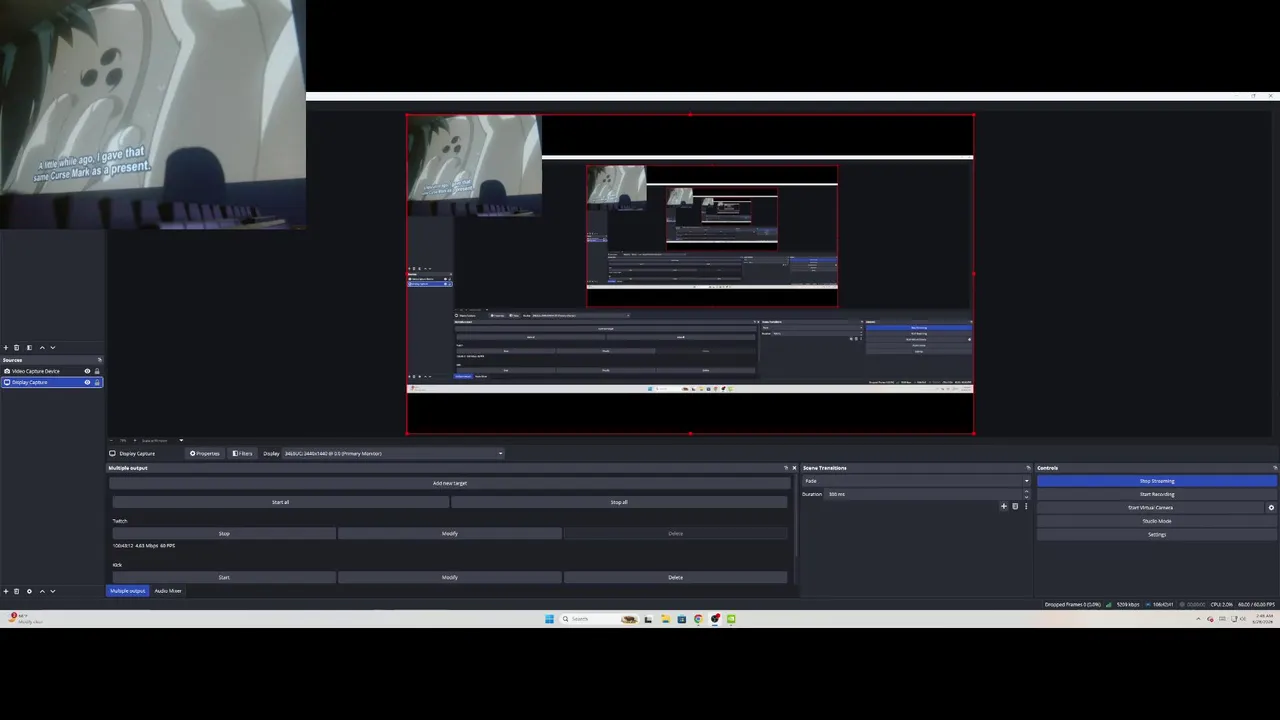Open OBS Studio taskbar icon

pyautogui.click(x=715, y=619)
